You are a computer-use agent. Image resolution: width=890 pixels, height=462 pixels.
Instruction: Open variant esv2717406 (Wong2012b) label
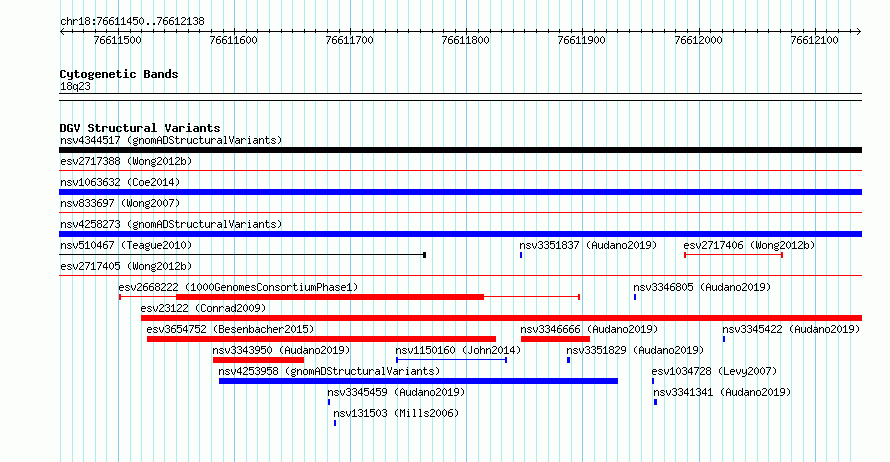[749, 245]
